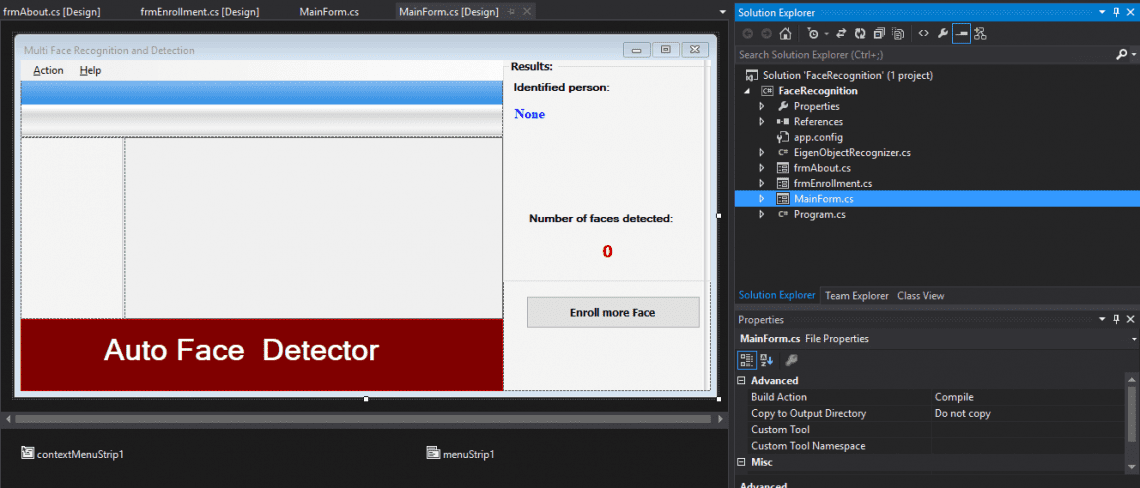Open the Action menu on the form
This screenshot has width=1140, height=488.
point(48,71)
